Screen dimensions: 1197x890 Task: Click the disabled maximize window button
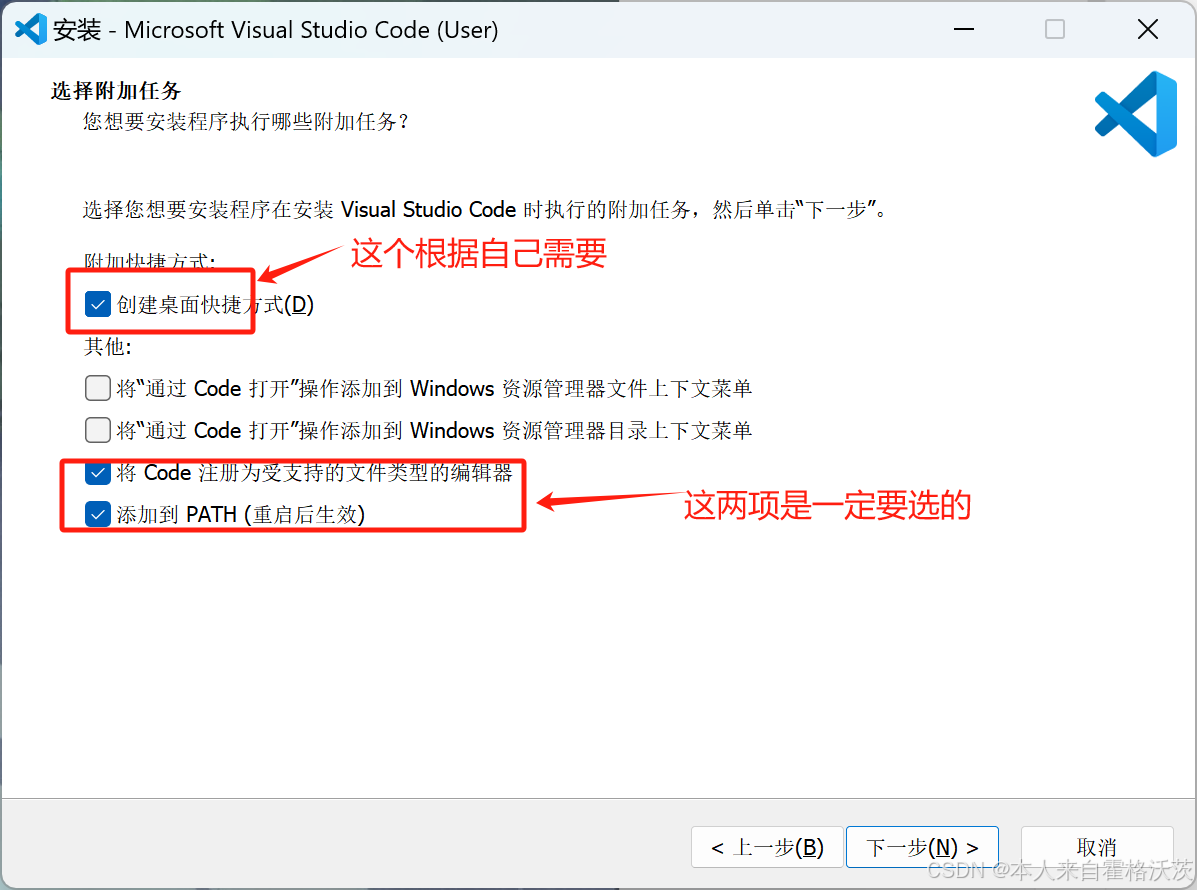coord(1055,30)
